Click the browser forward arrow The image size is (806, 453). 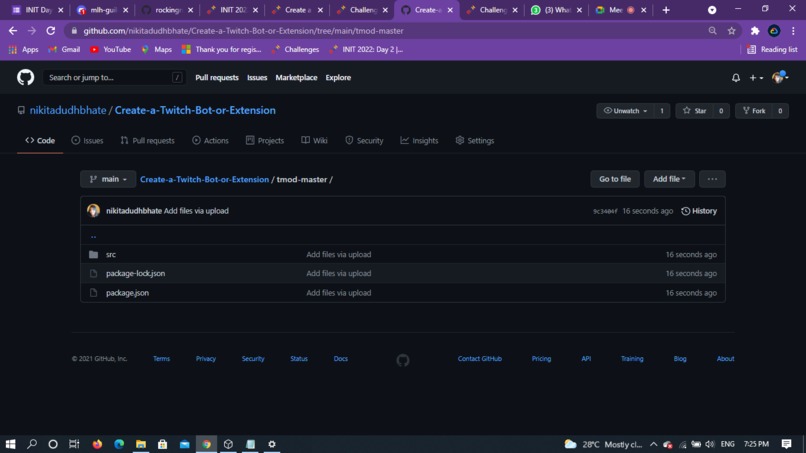[32, 31]
